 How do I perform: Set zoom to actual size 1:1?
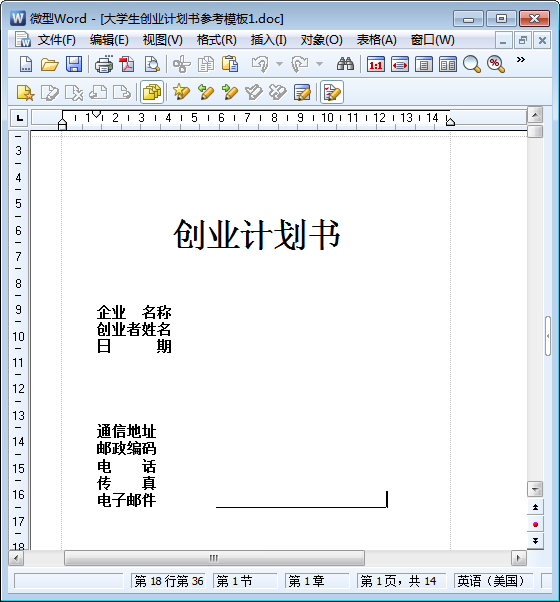pyautogui.click(x=375, y=64)
